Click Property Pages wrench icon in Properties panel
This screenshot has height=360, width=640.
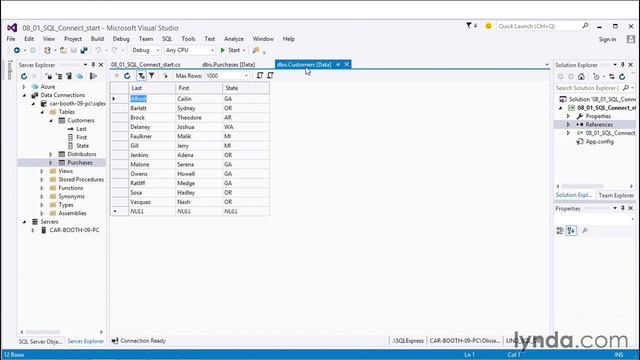coord(585,231)
